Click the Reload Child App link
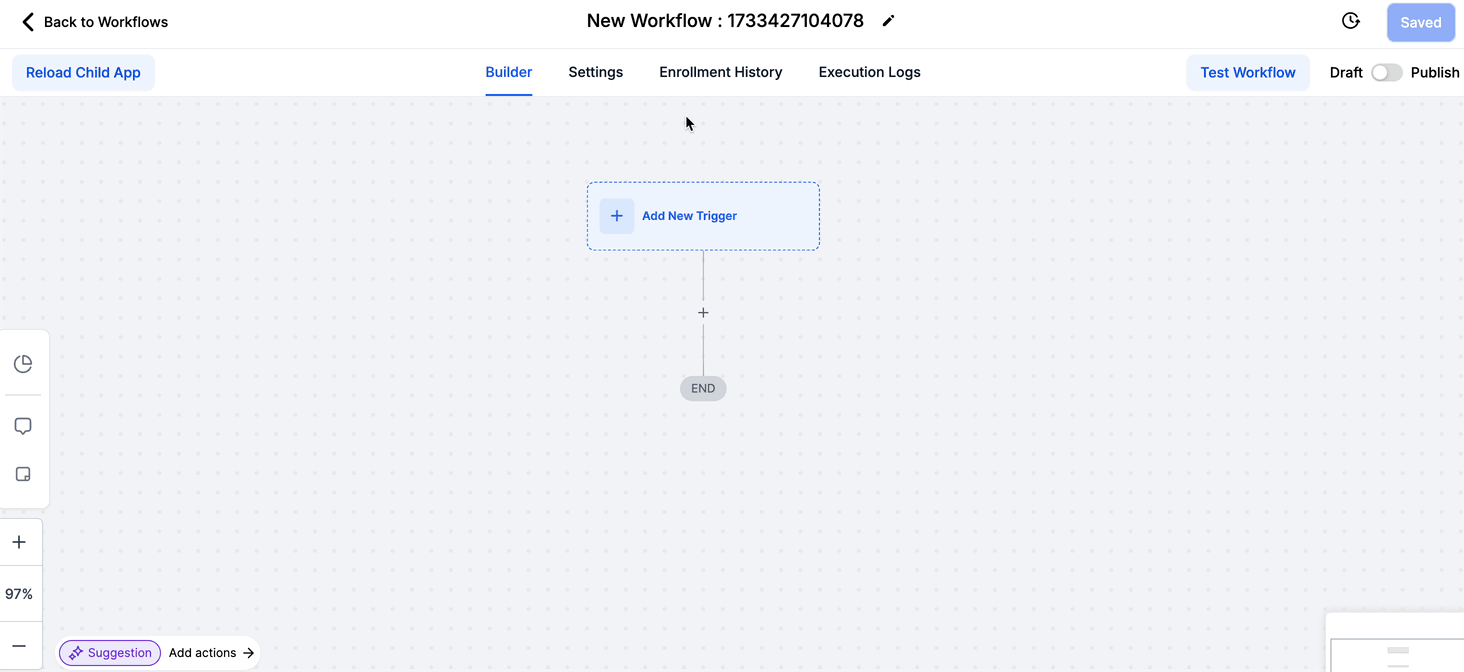Screen dimensions: 1464x672 click(x=83, y=72)
